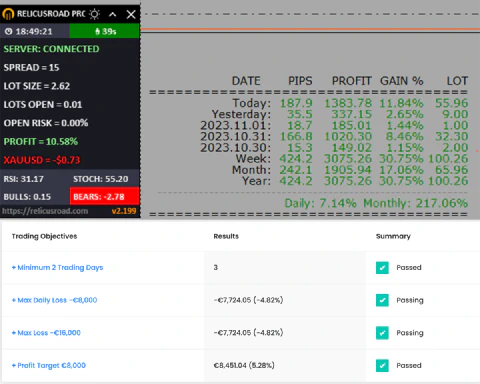
Task: Click the checkmark in Profit Target row
Action: point(382,365)
